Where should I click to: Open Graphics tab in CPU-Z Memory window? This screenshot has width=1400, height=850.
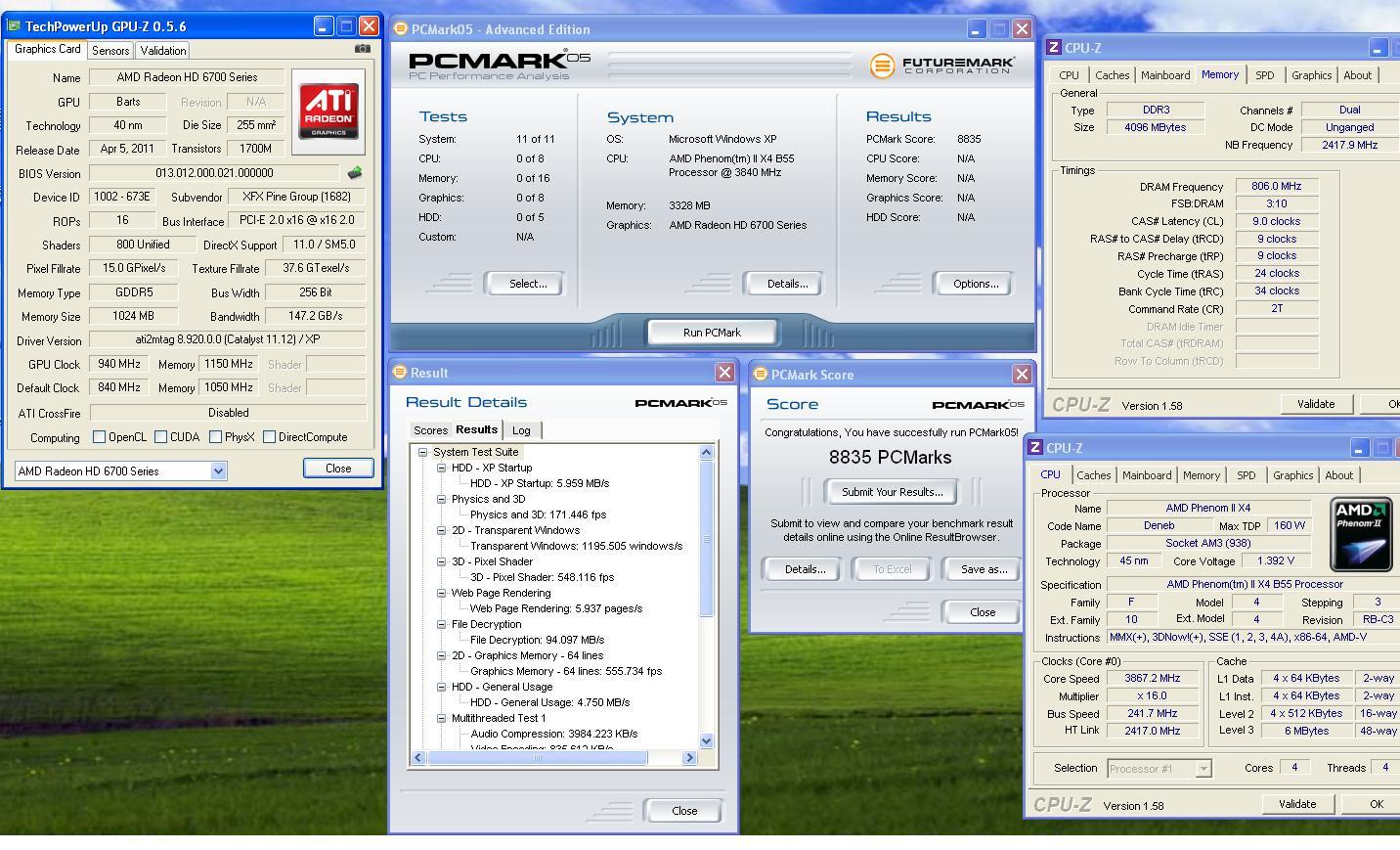(x=1311, y=75)
